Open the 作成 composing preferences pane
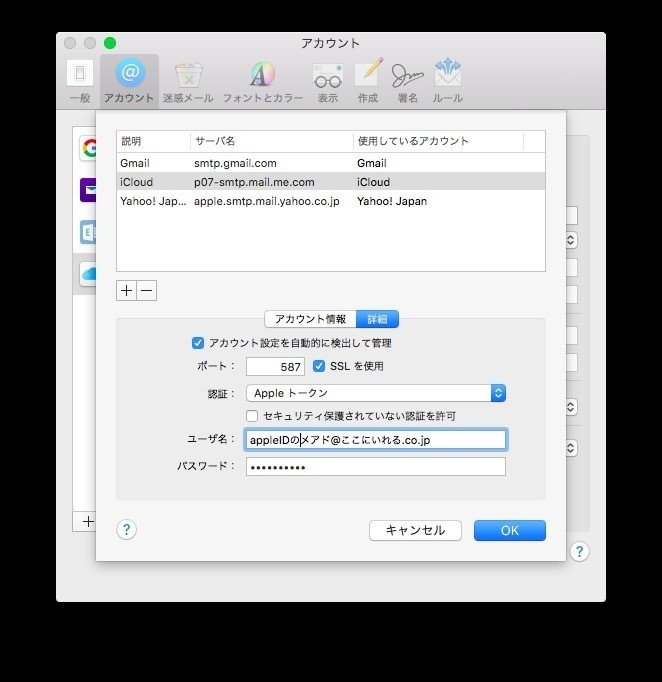Image resolution: width=662 pixels, height=682 pixels. click(368, 81)
